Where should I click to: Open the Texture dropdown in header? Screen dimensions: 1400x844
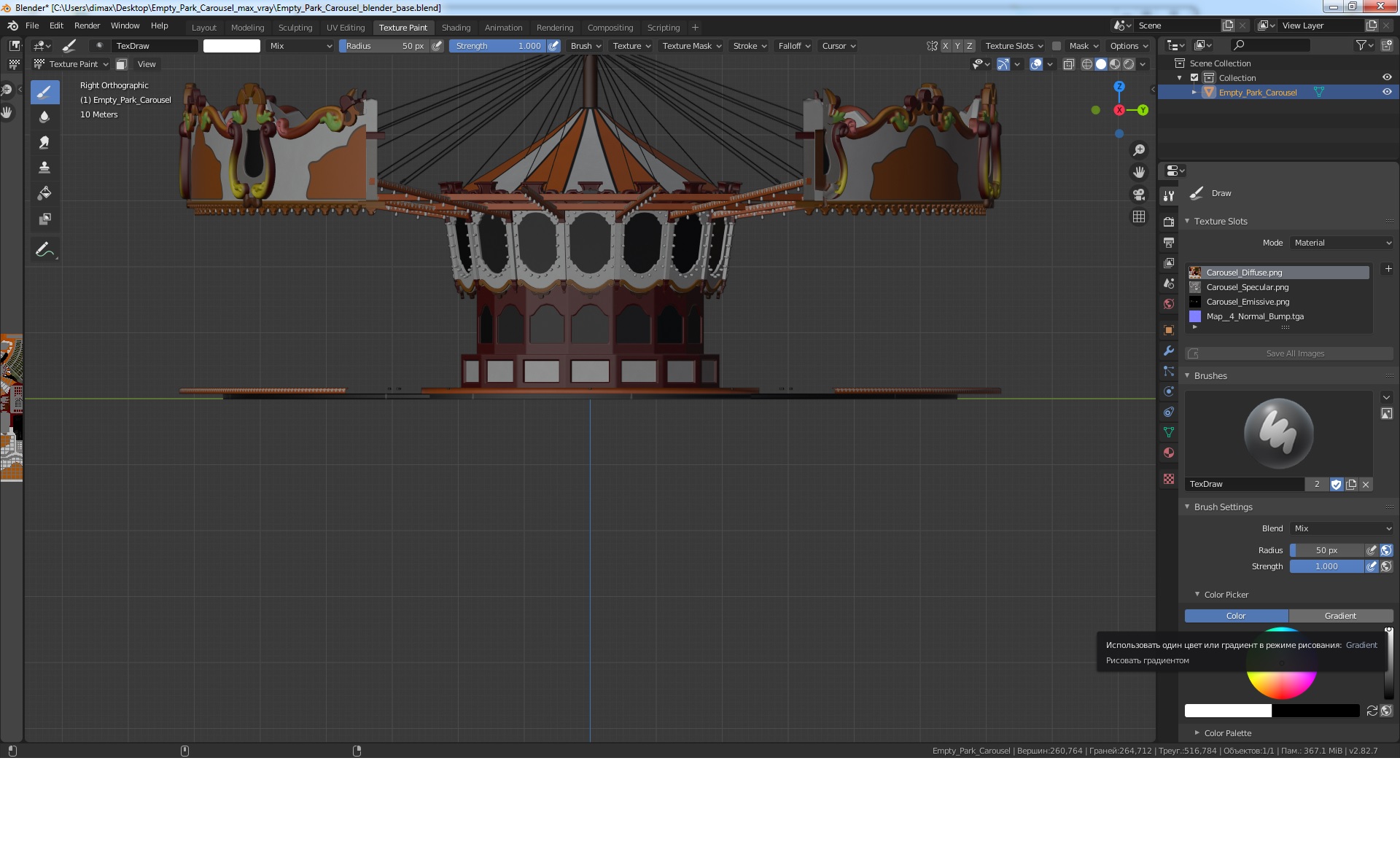pos(631,46)
